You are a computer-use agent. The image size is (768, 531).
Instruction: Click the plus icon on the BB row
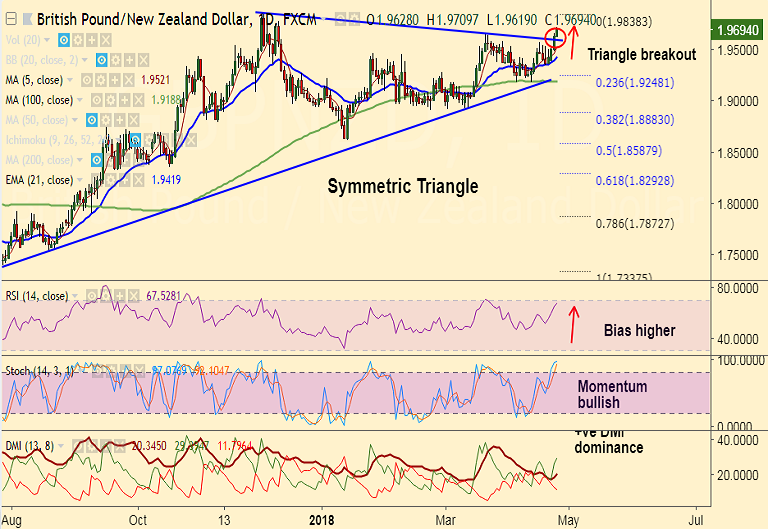129,60
